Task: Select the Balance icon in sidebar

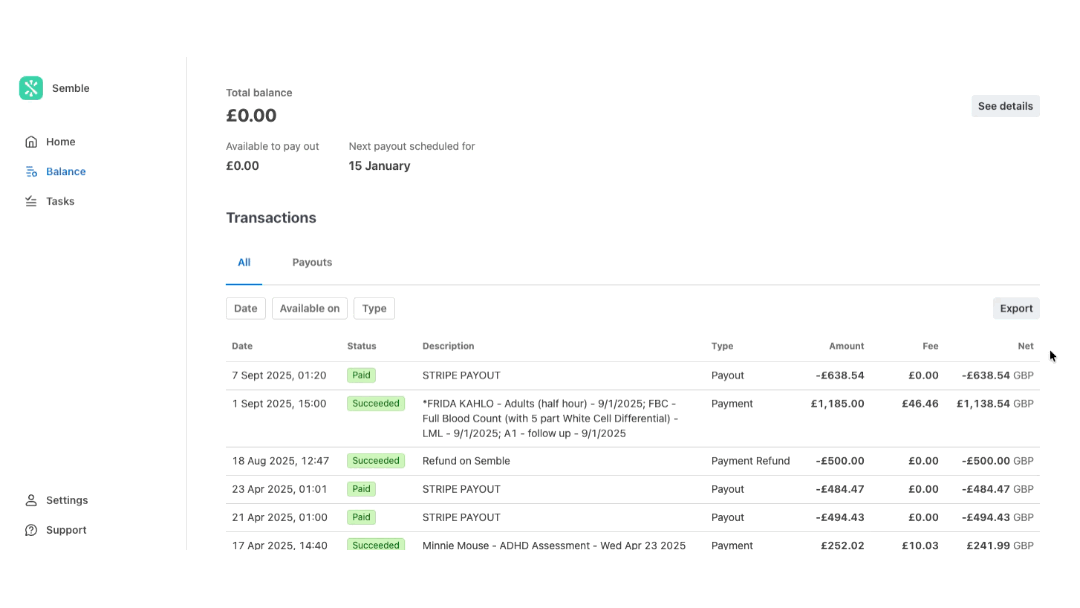Action: (x=31, y=171)
